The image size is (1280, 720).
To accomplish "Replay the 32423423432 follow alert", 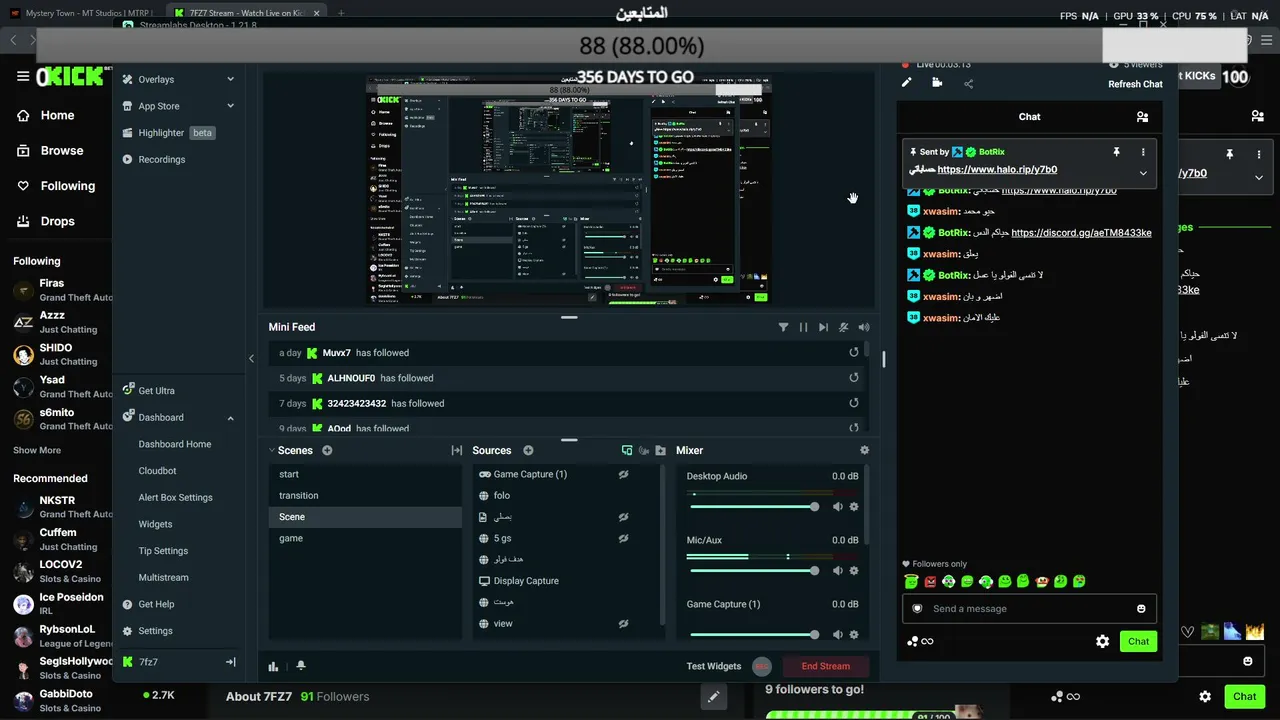I will pyautogui.click(x=854, y=403).
